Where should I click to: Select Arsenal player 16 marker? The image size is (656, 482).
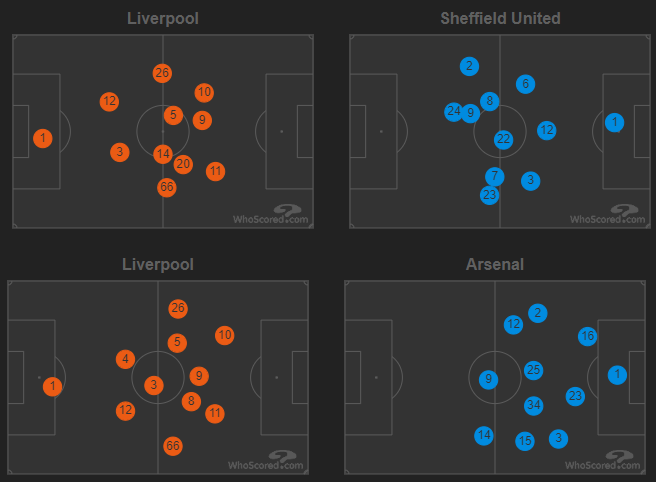587,336
